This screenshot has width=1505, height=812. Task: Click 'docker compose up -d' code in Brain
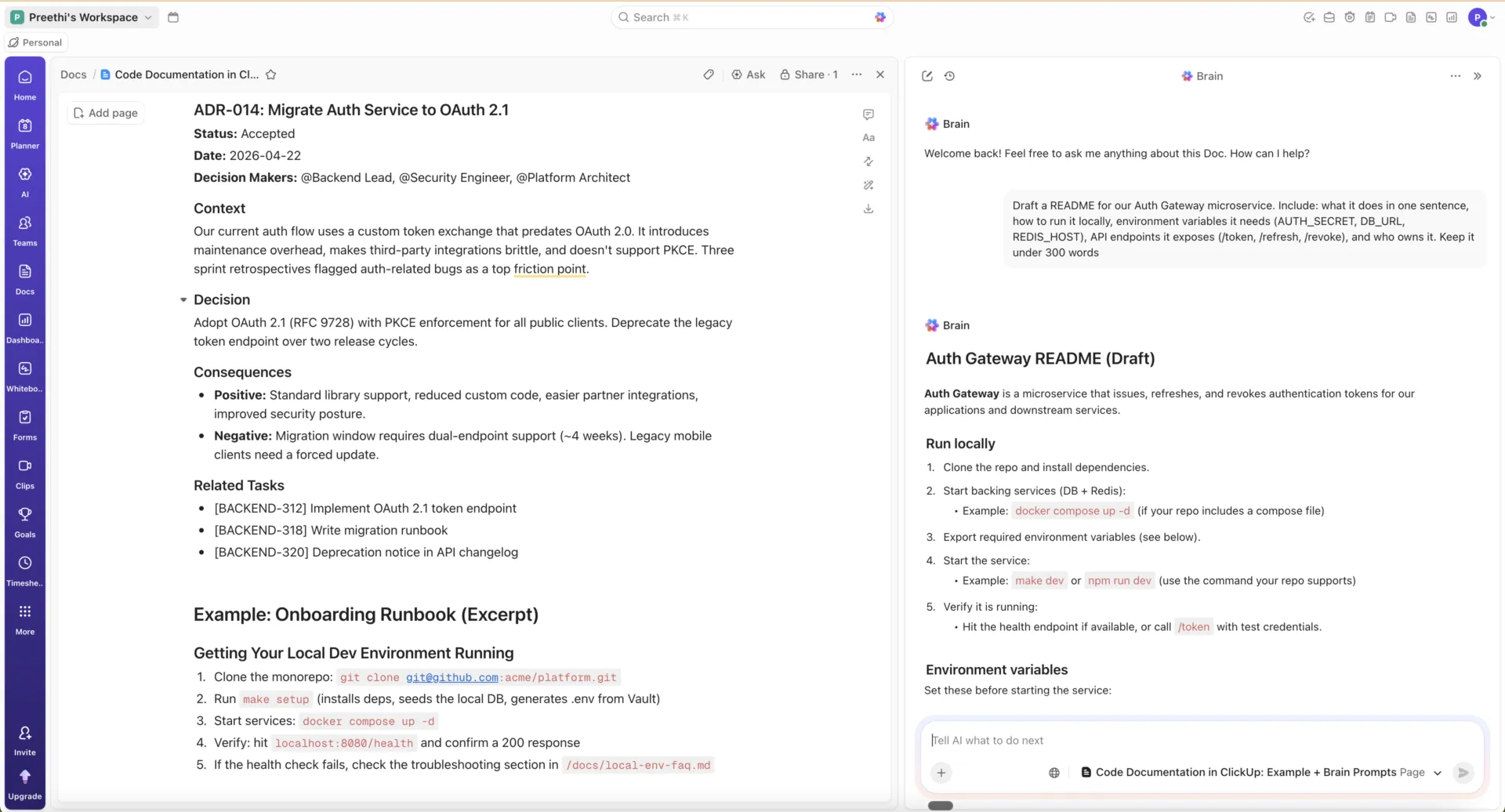coord(1072,511)
